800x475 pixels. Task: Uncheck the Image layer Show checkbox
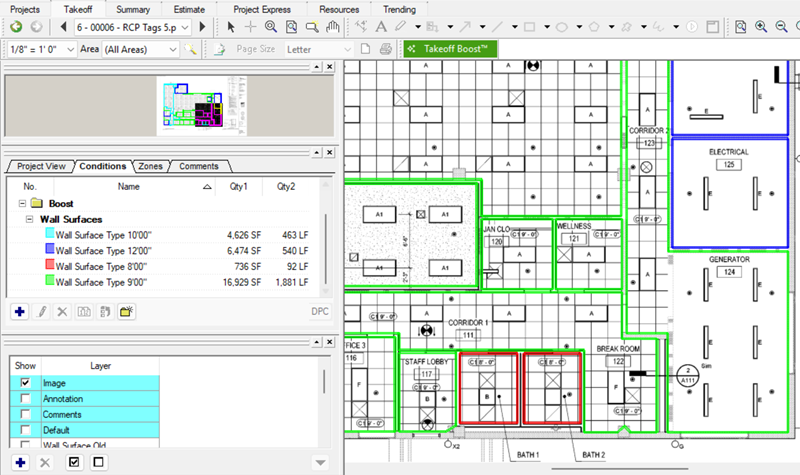25,382
